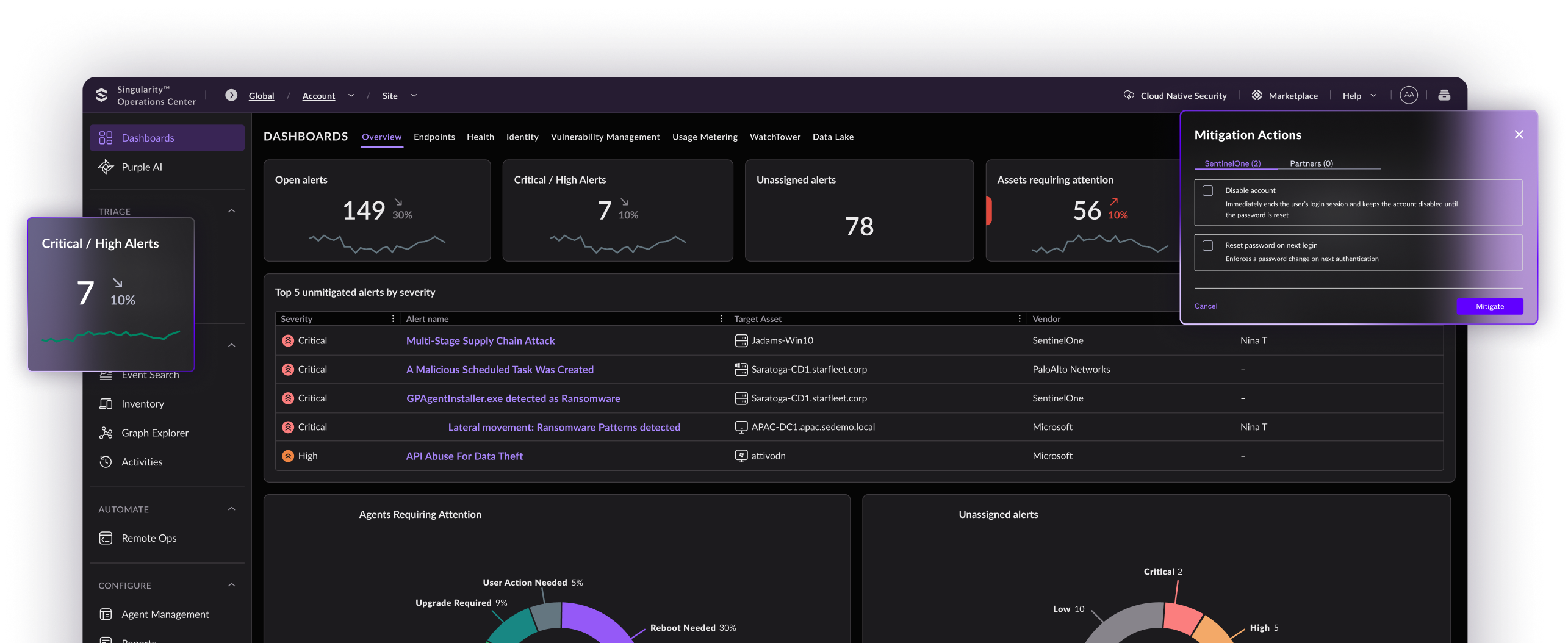Open GPAgentInstaller.exe detected as Ransomware alert
Viewport: 1568px width, 643px height.
click(x=513, y=398)
